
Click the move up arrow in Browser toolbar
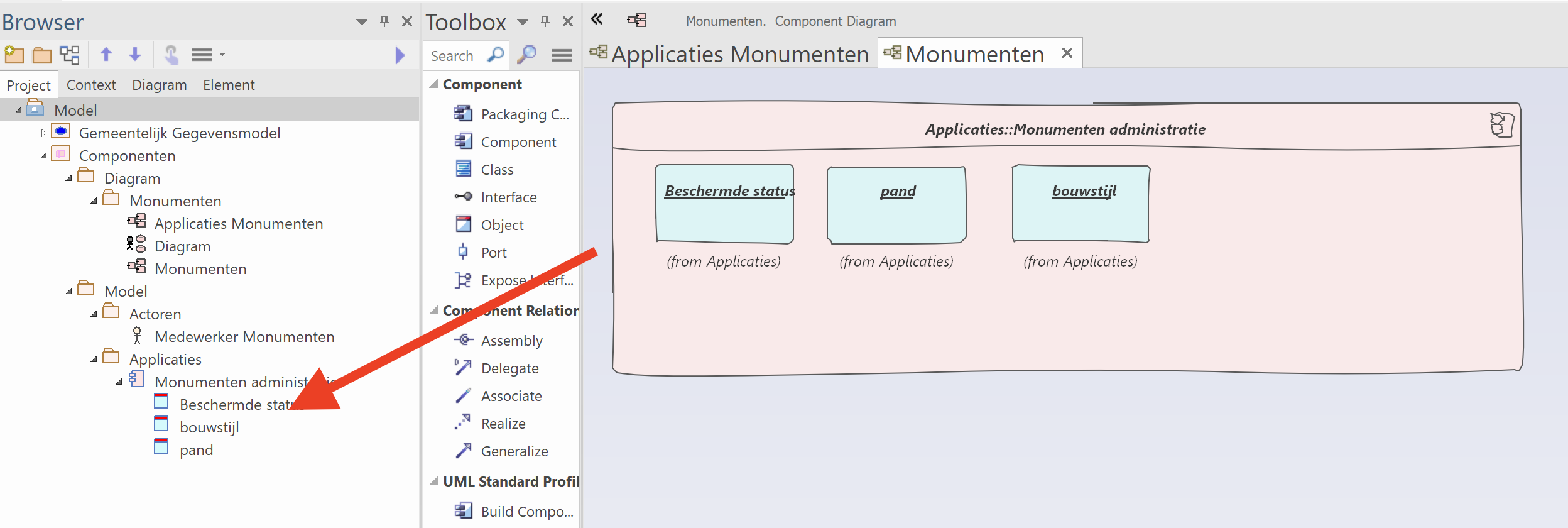pos(106,55)
